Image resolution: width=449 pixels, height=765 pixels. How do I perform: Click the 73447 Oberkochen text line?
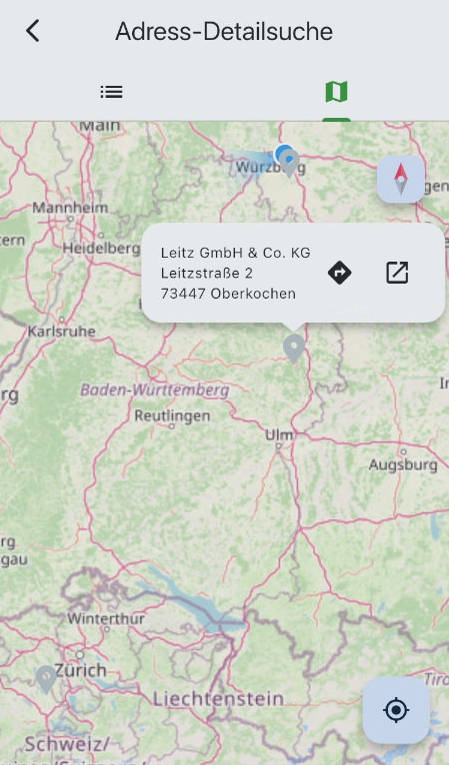(x=228, y=294)
